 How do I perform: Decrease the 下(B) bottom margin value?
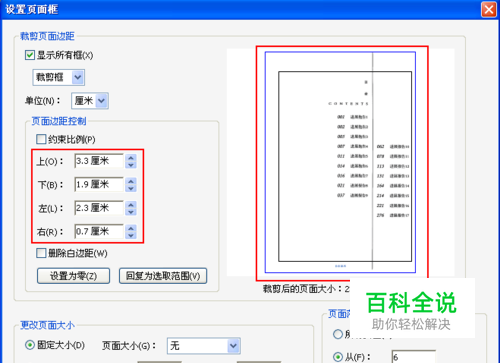(131, 188)
